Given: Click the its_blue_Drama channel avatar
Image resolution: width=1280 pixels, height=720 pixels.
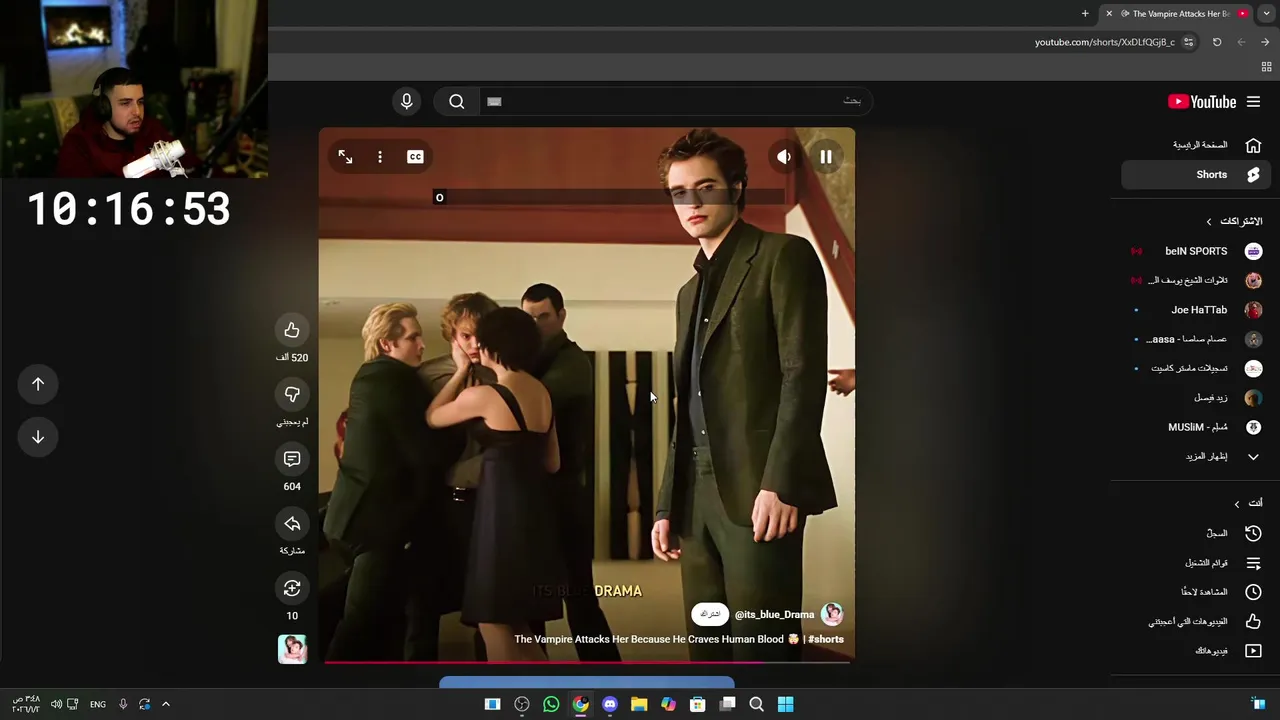Looking at the screenshot, I should (x=832, y=614).
